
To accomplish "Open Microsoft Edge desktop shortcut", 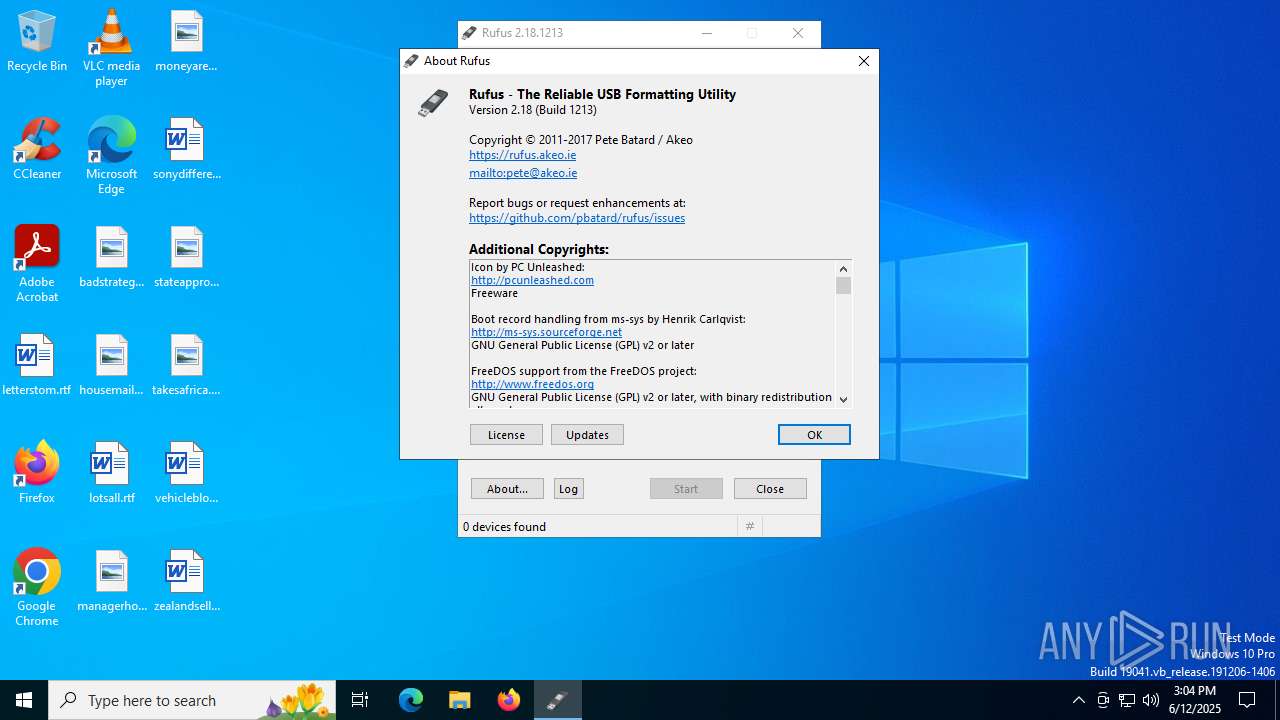I will pos(111,156).
